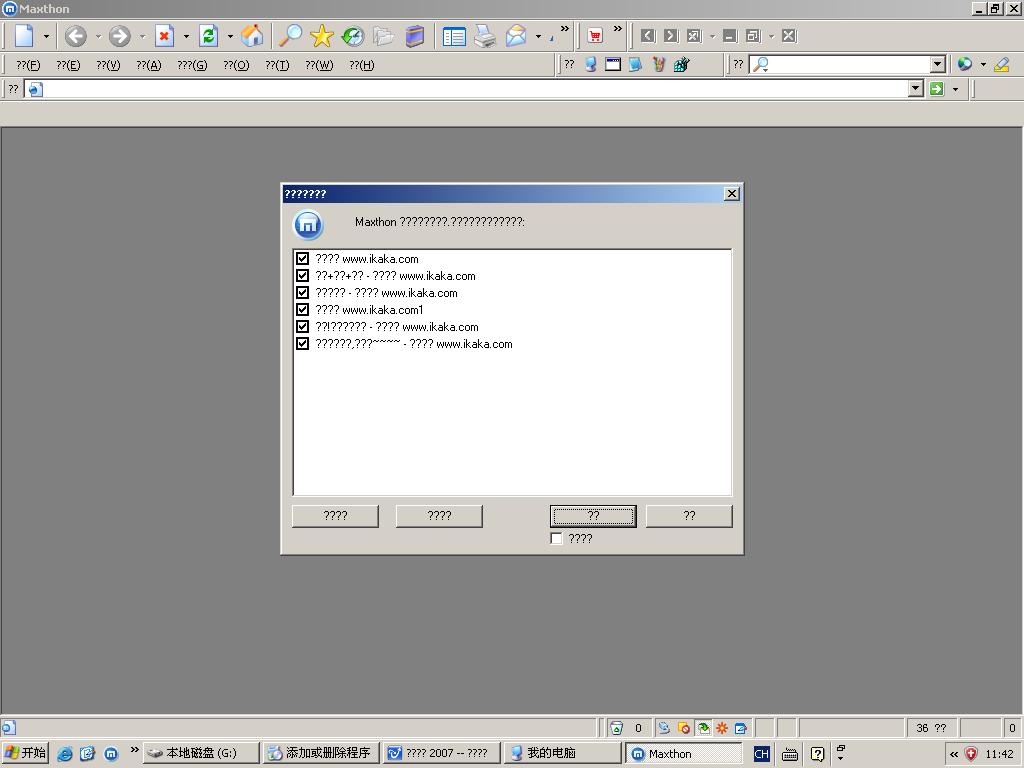Open the History clock icon
This screenshot has height=768, width=1024.
353,36
